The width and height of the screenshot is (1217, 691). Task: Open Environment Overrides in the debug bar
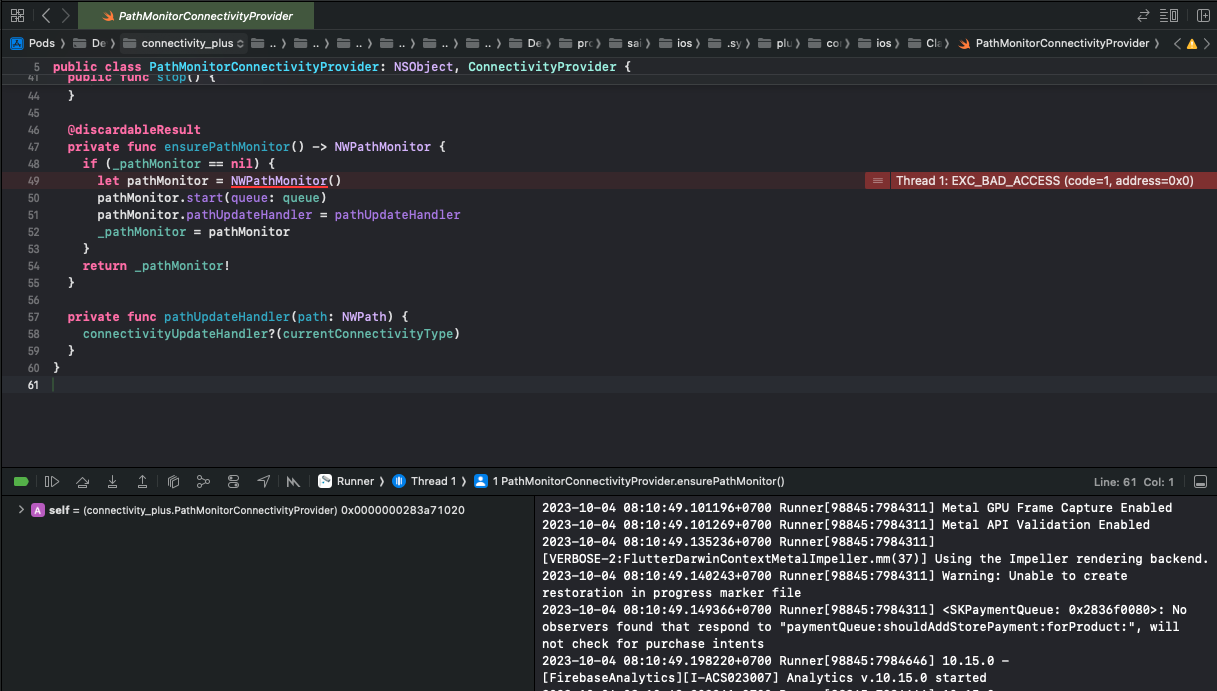(x=233, y=481)
